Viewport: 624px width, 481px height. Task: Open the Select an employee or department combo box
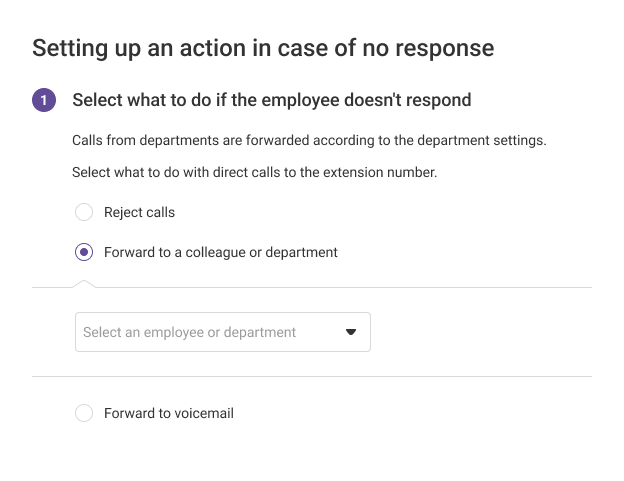click(x=222, y=332)
